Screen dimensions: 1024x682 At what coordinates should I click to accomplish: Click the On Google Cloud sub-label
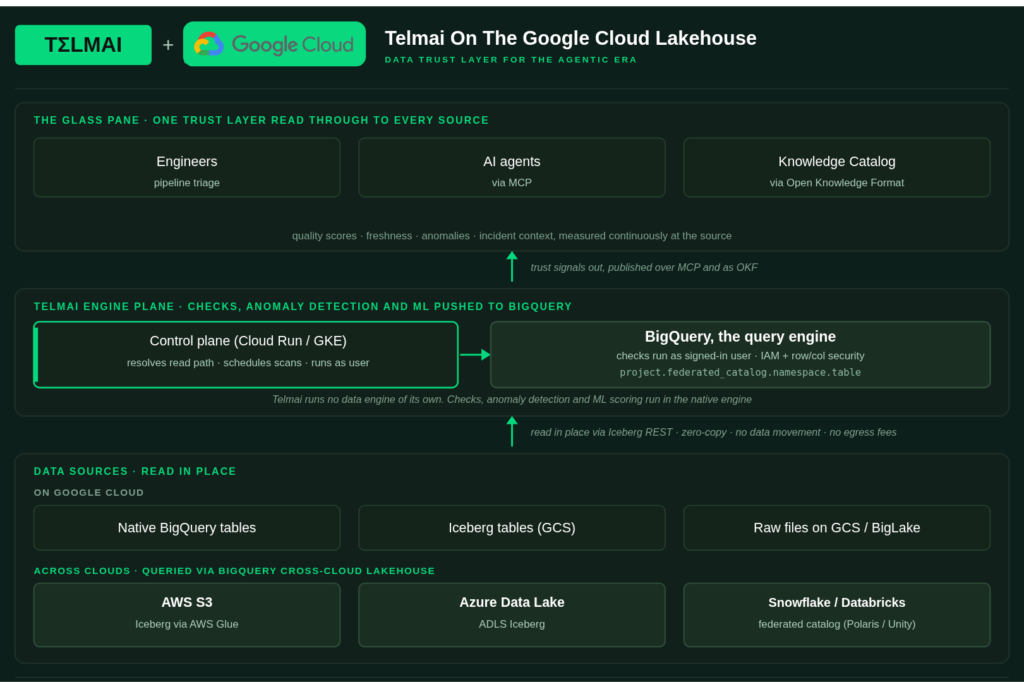coord(88,493)
